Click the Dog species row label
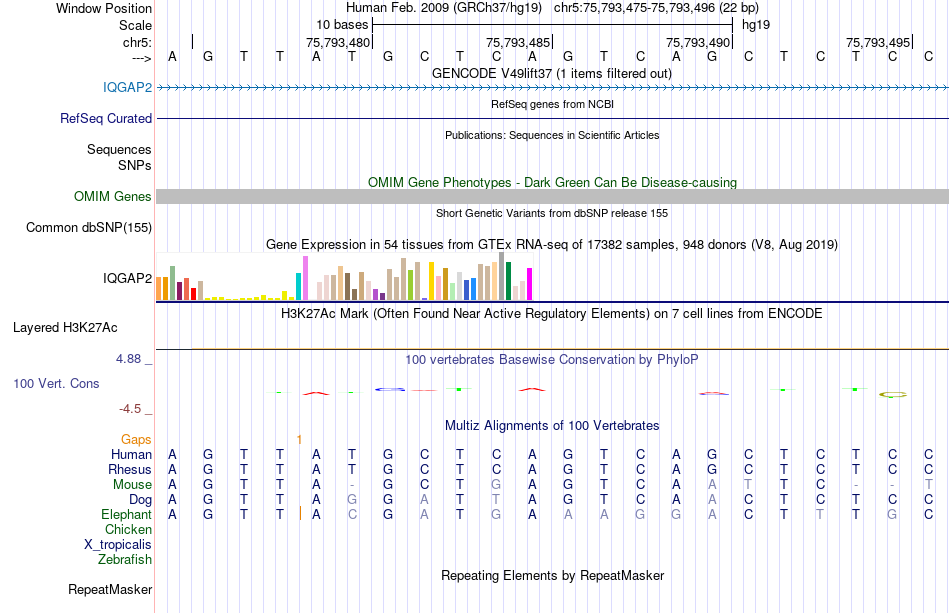 (x=140, y=500)
